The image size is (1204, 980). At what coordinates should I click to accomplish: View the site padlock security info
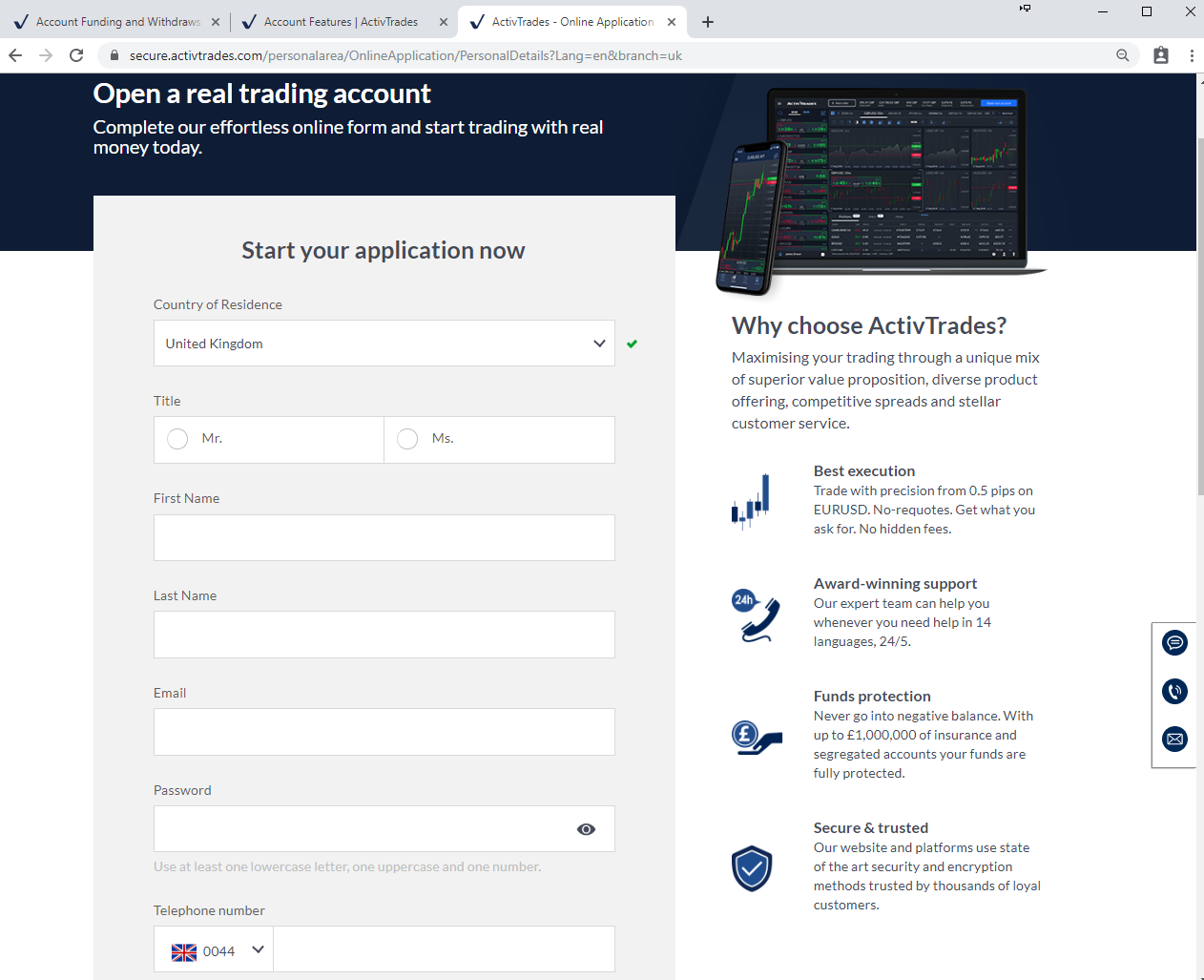coord(114,55)
